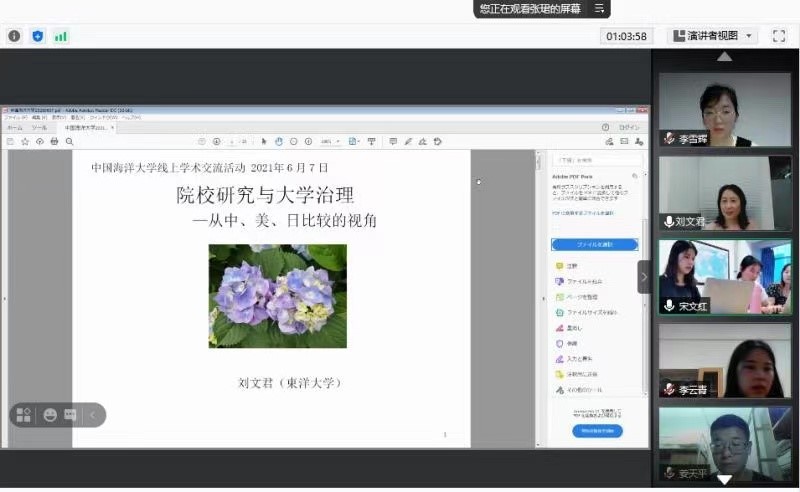
Task: Click the blue ファイルを選択 button
Action: (594, 244)
